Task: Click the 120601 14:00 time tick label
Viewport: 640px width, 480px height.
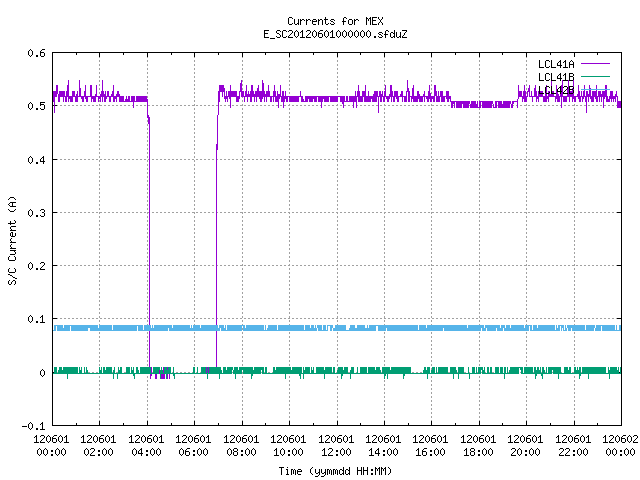Action: tap(383, 446)
